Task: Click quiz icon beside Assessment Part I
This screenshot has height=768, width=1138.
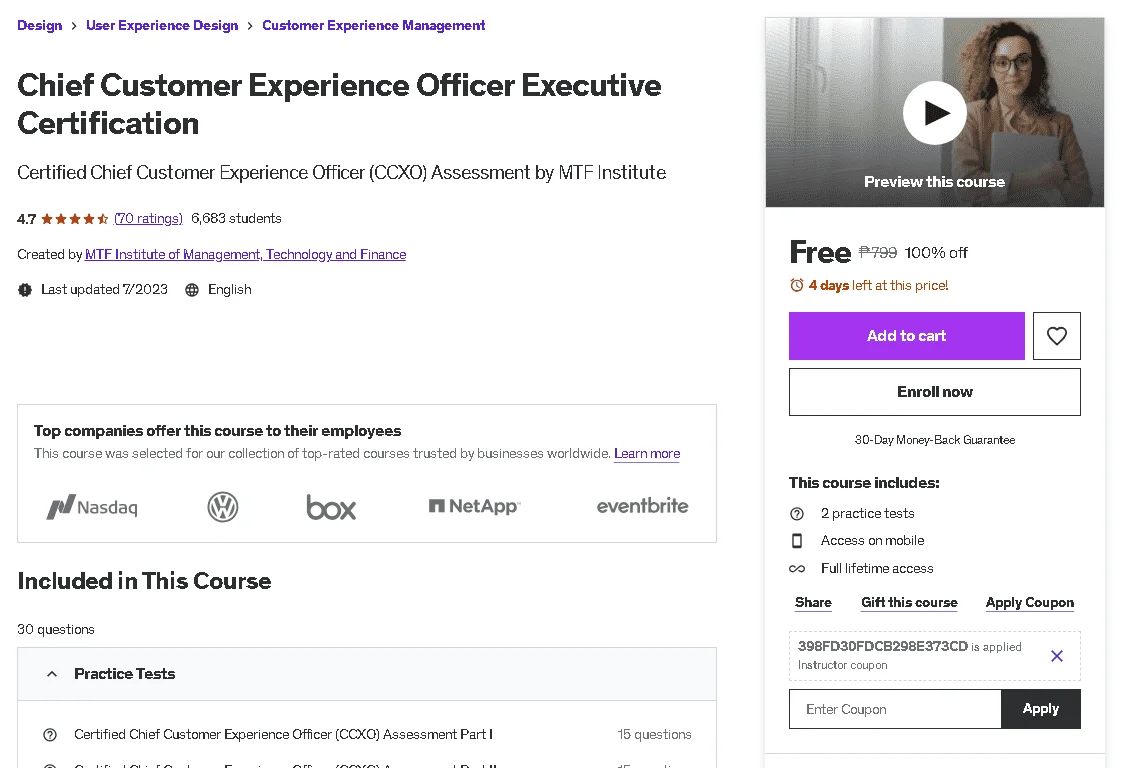Action: [50, 735]
